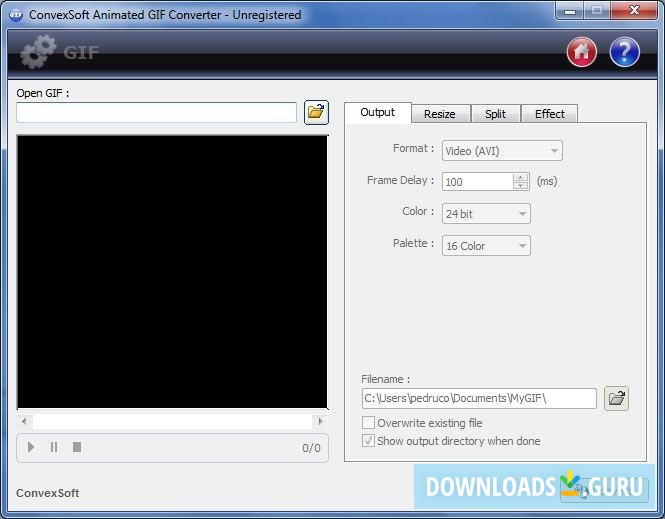
Task: Play the GIF preview
Action: click(31, 447)
